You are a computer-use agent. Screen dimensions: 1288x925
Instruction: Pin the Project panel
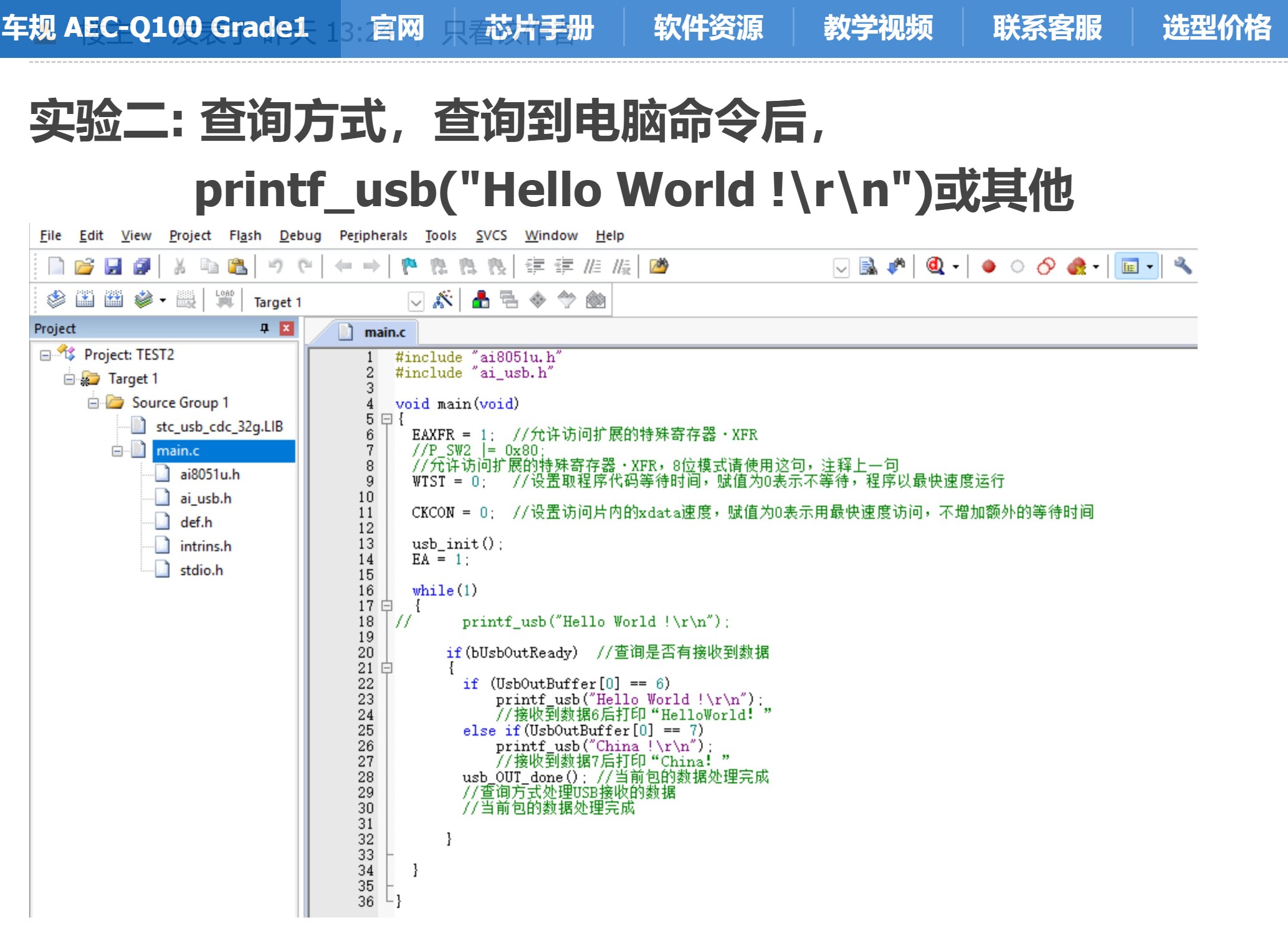tap(264, 328)
